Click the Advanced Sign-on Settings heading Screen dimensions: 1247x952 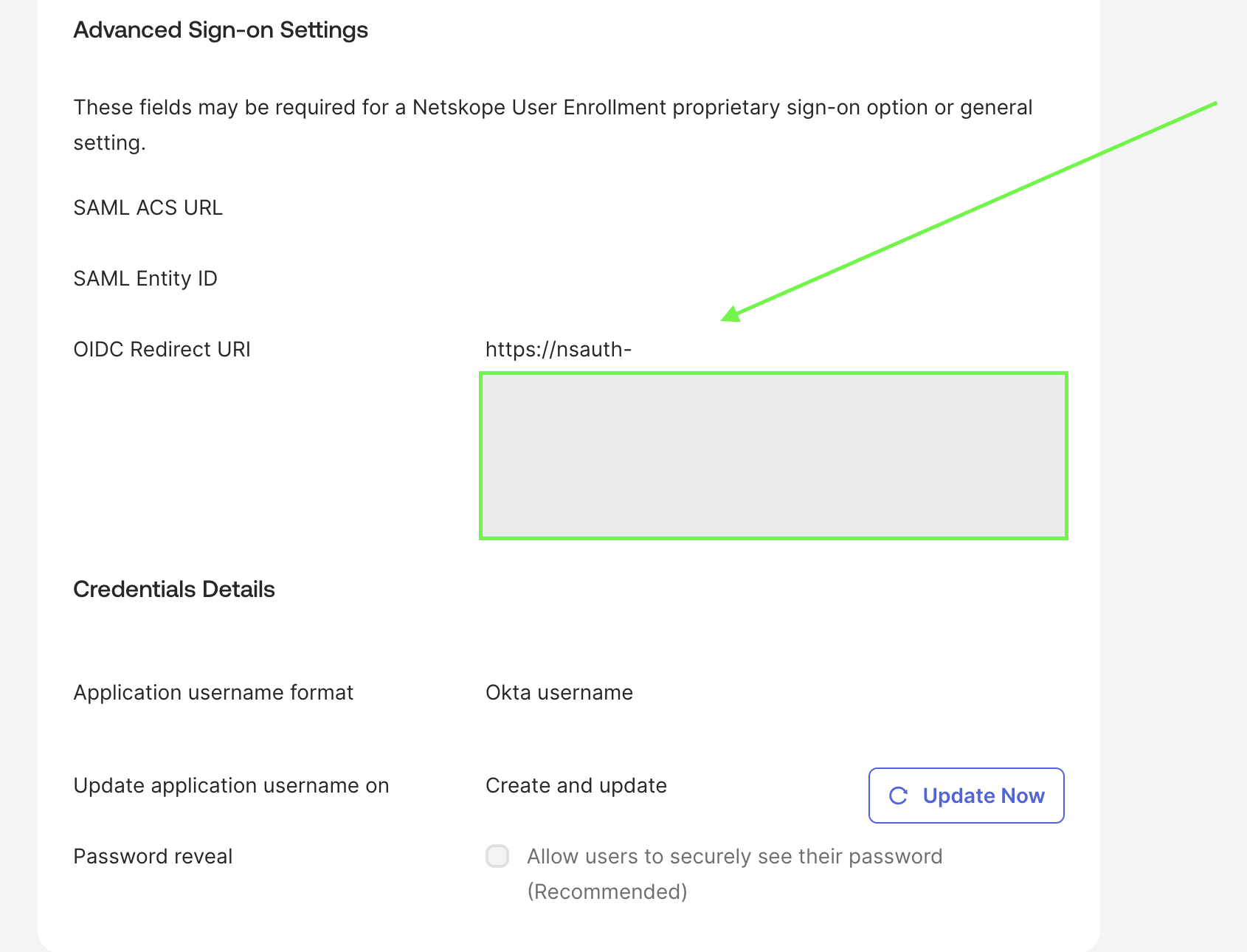click(221, 30)
